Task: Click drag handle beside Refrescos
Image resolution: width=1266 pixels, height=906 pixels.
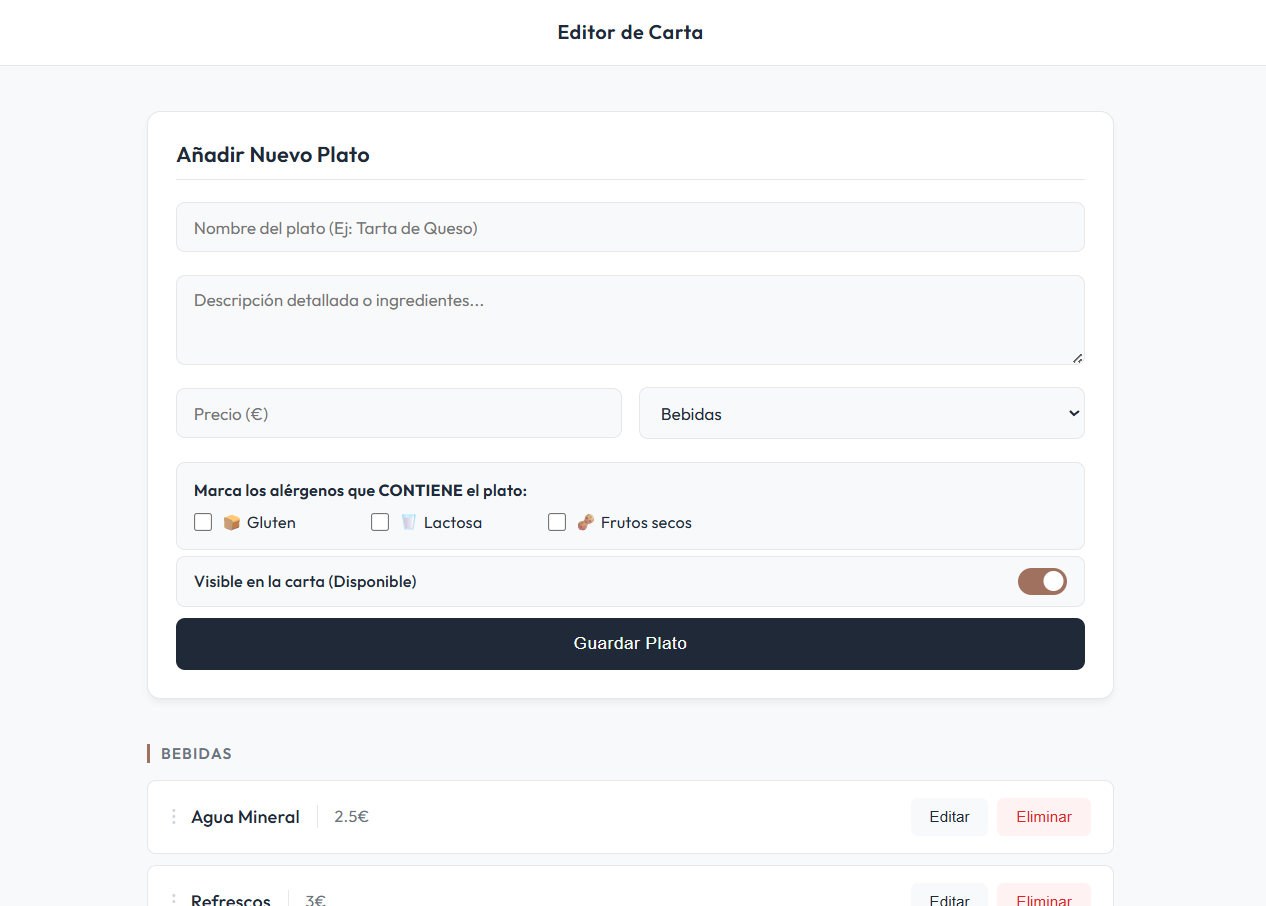Action: coord(173,900)
